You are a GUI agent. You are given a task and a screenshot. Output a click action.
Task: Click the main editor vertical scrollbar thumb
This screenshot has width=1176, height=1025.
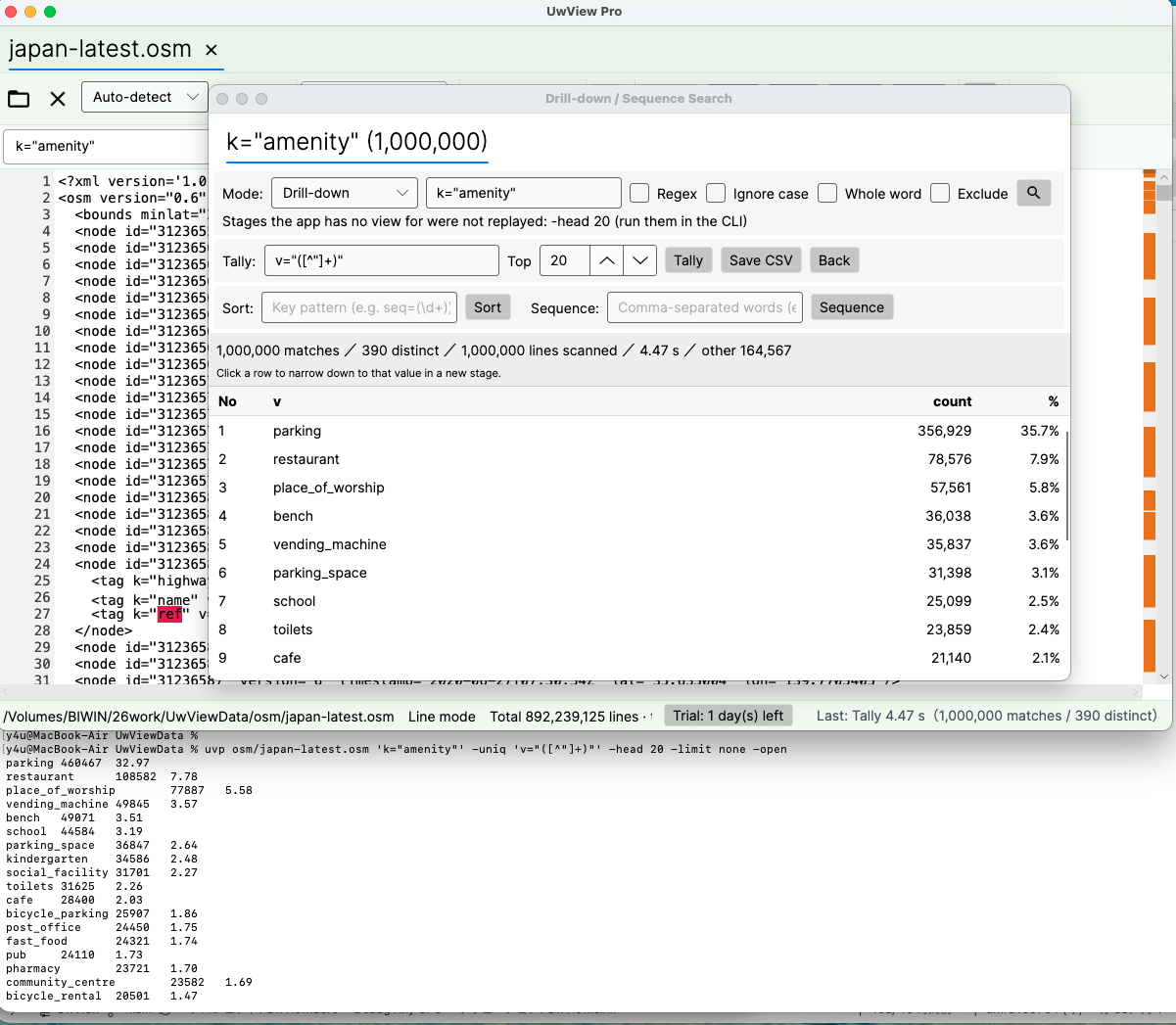pyautogui.click(x=1164, y=192)
